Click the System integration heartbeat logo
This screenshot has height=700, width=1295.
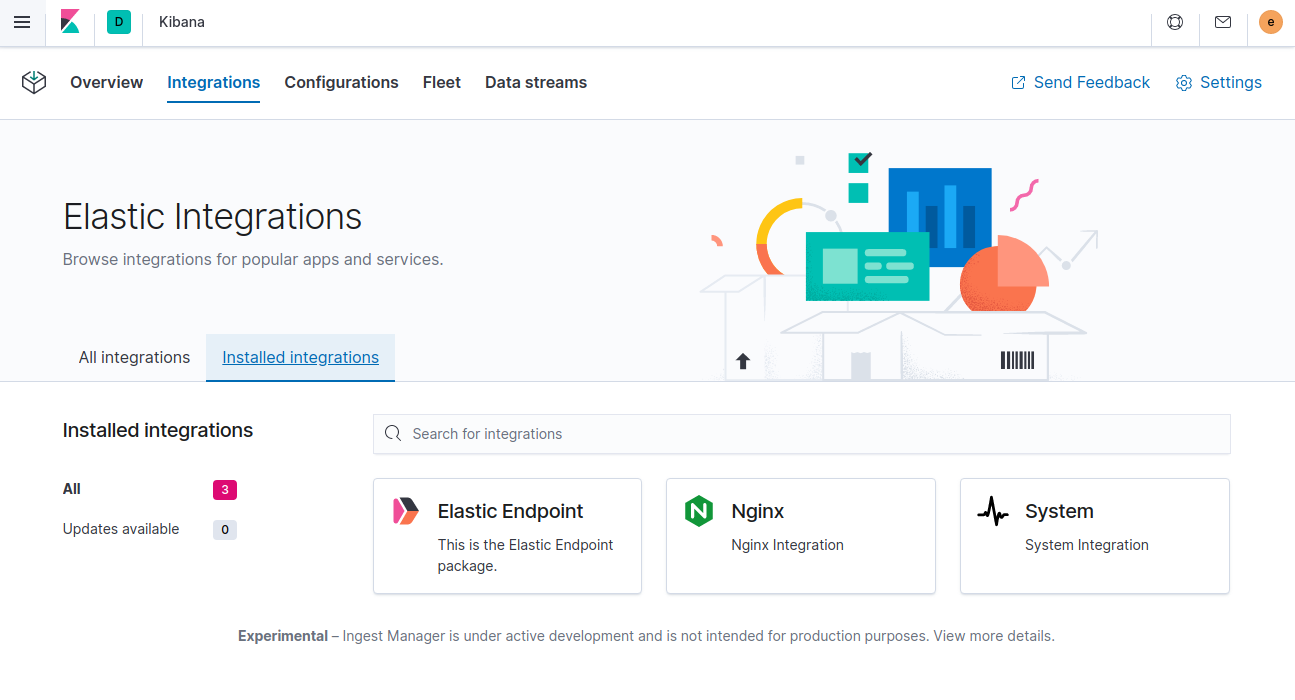[x=993, y=510]
